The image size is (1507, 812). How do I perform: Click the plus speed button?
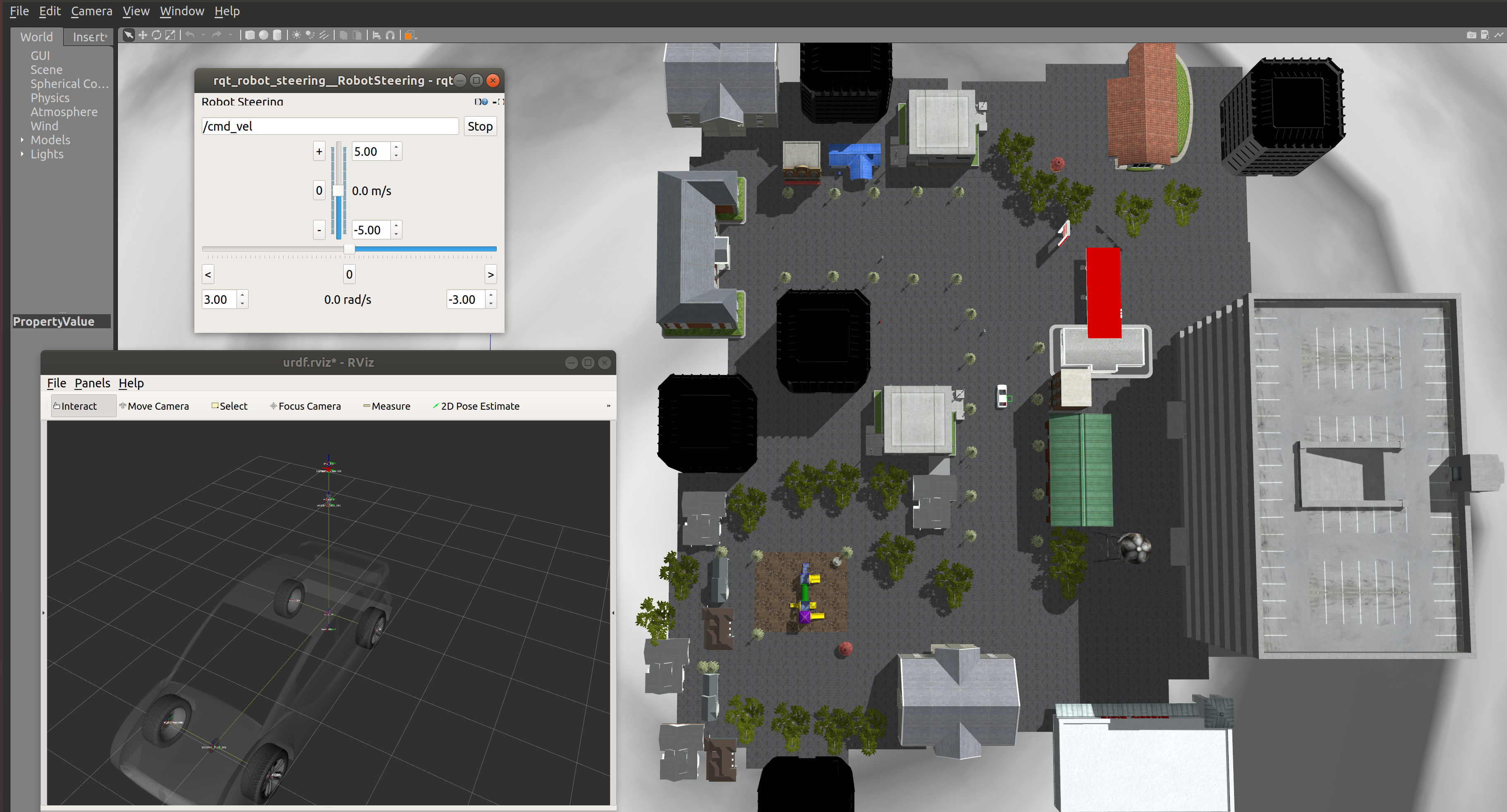click(x=319, y=151)
